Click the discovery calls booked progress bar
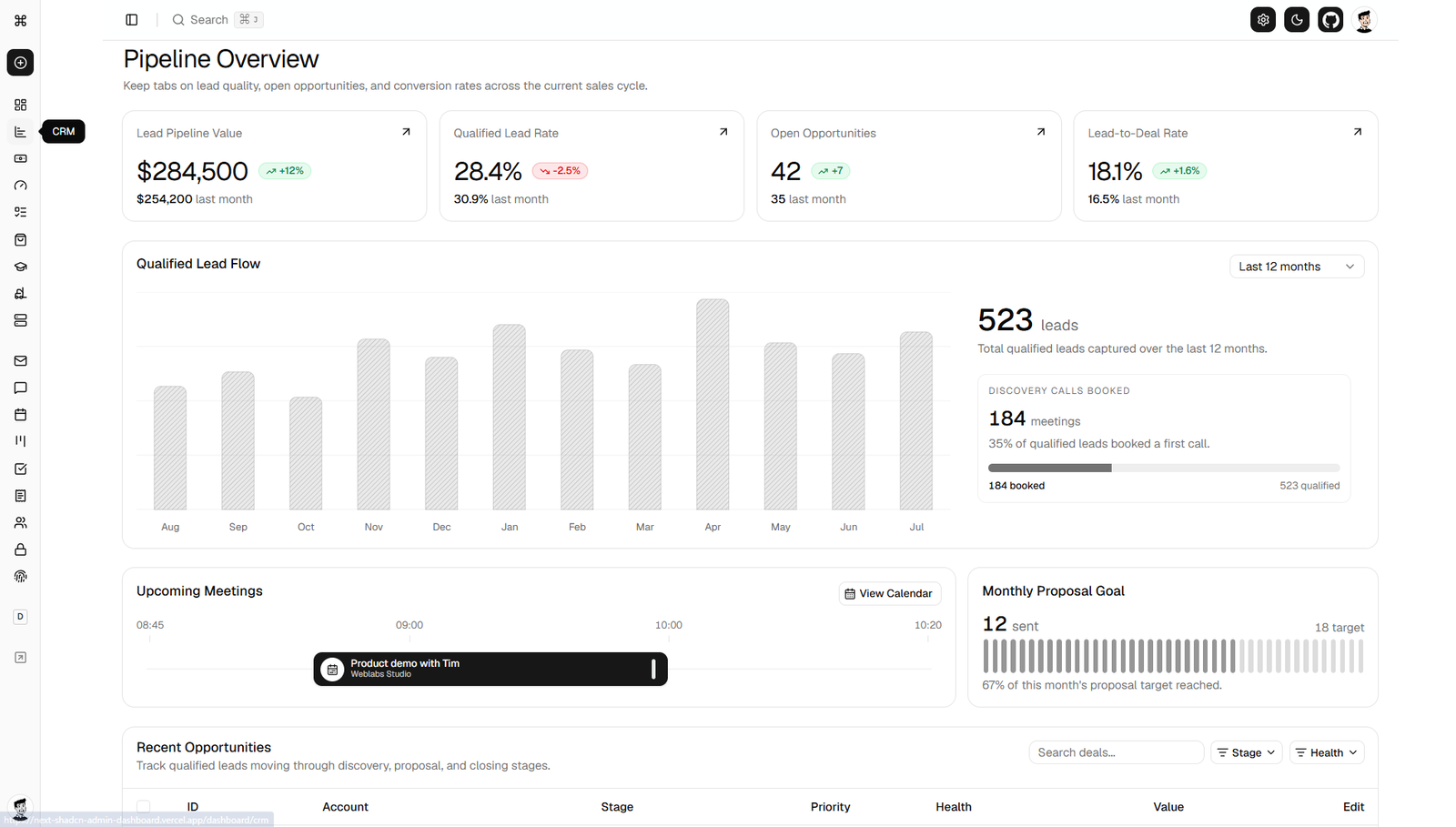 tap(1164, 468)
